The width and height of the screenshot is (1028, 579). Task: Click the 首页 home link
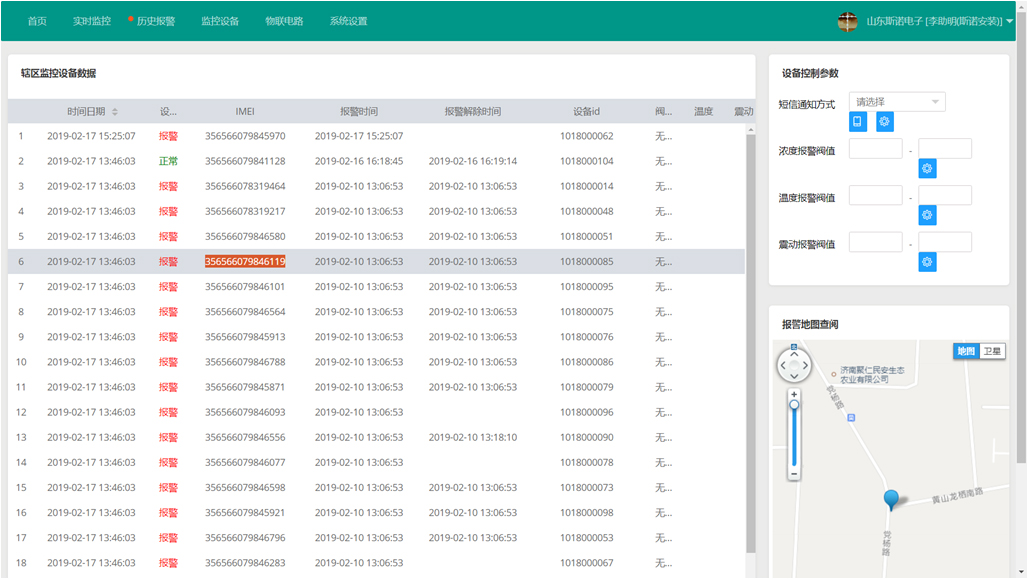37,21
